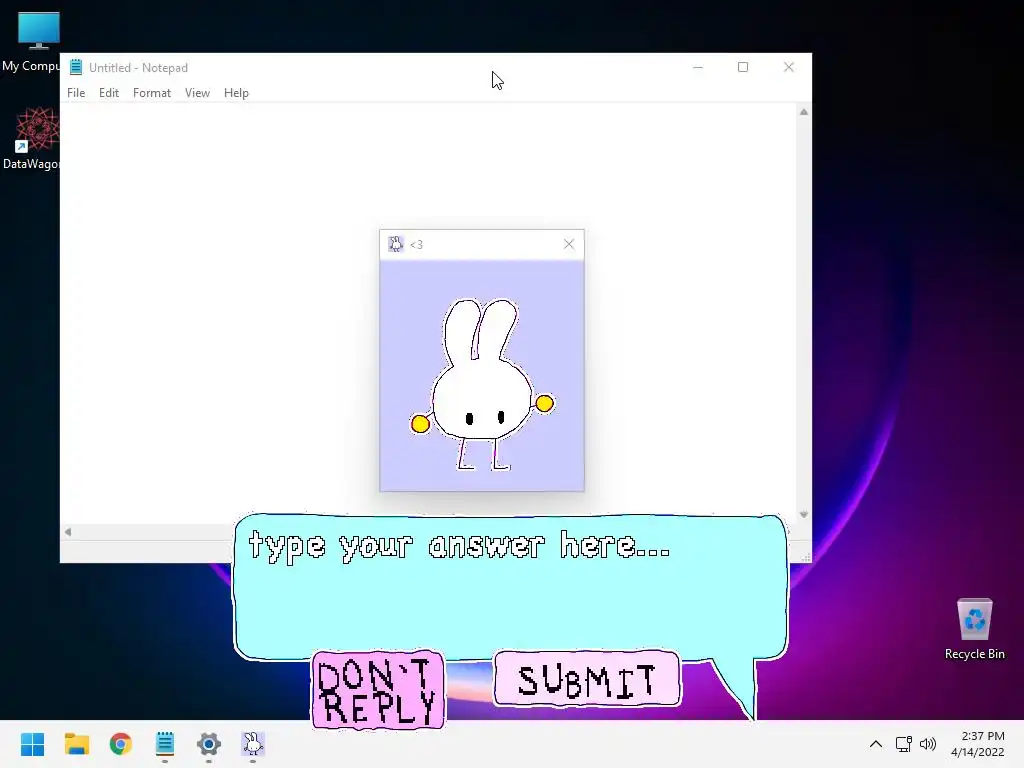This screenshot has height=768, width=1024.
Task: Select the bunny app taskbar icon
Action: click(x=253, y=744)
